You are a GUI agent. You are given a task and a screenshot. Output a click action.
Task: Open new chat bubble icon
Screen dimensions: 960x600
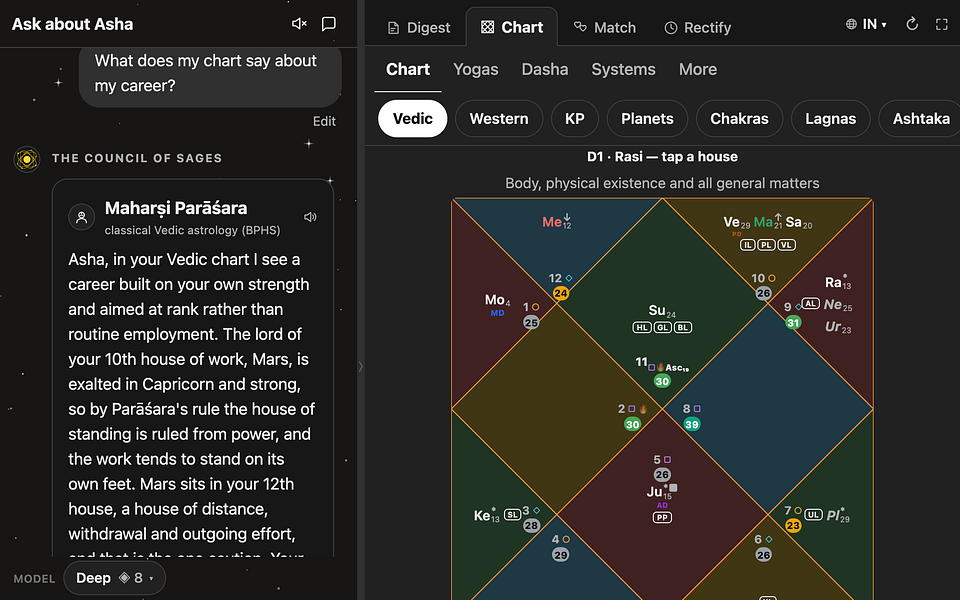[x=329, y=24]
